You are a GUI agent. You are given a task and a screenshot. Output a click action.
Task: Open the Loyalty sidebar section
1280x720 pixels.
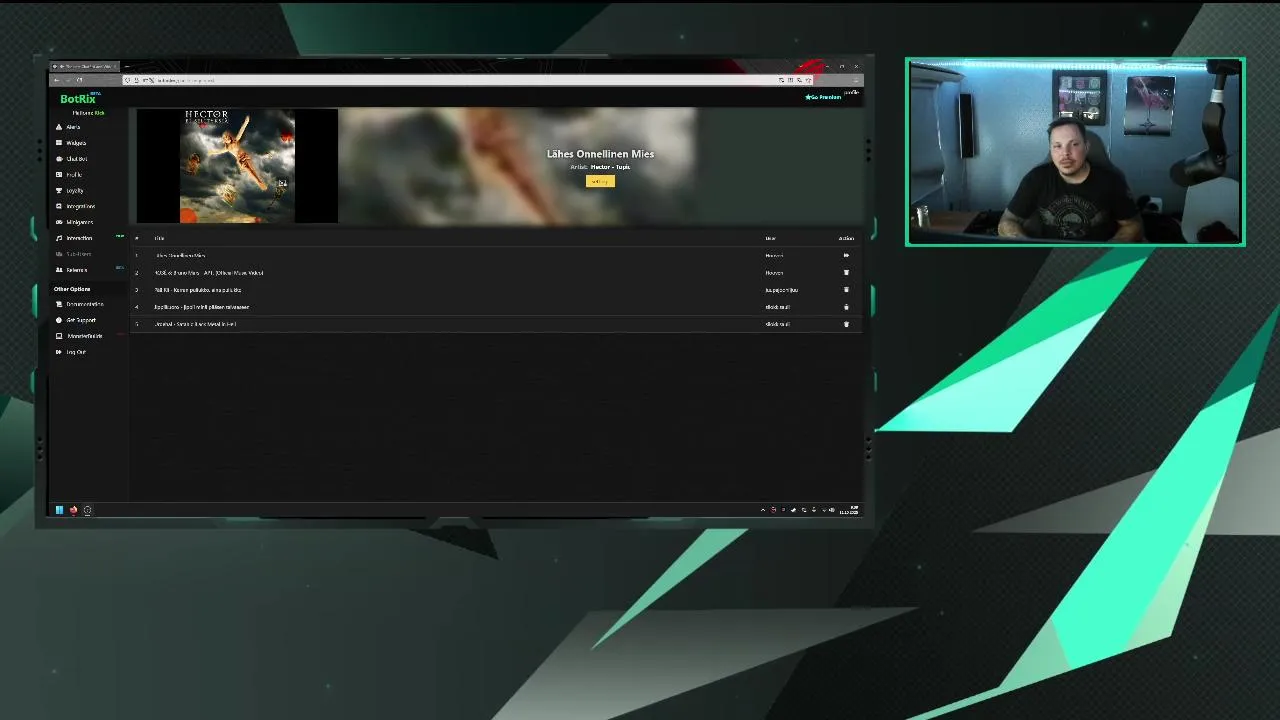click(x=72, y=191)
